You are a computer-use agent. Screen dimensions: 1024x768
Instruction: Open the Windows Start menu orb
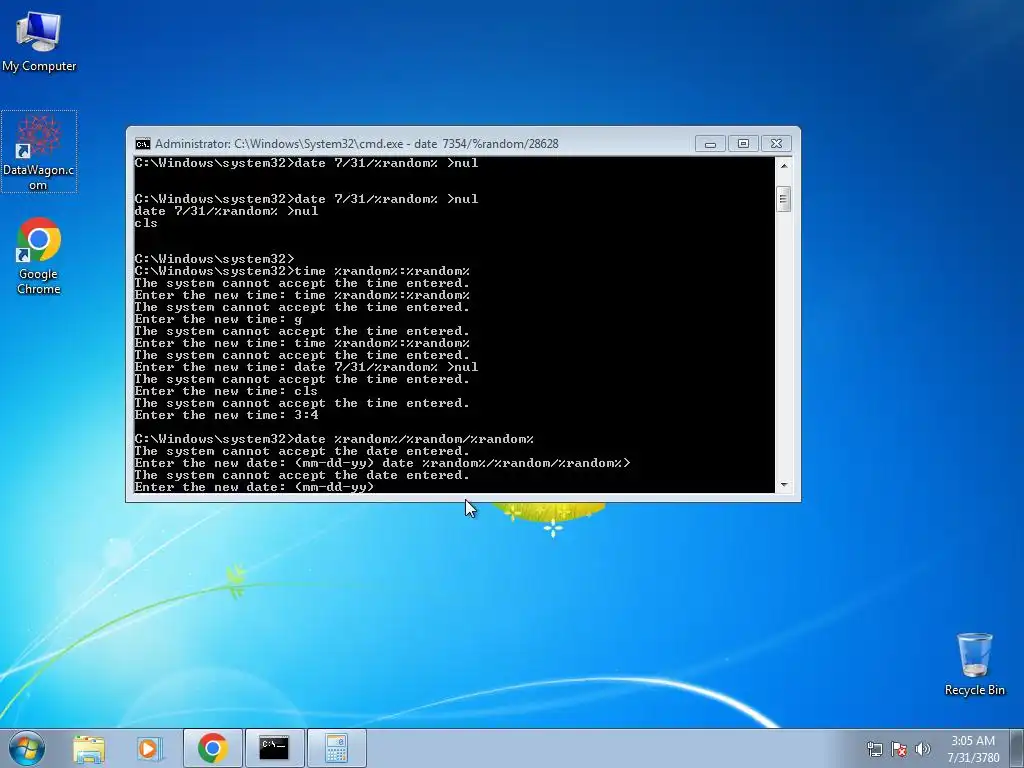coord(27,748)
